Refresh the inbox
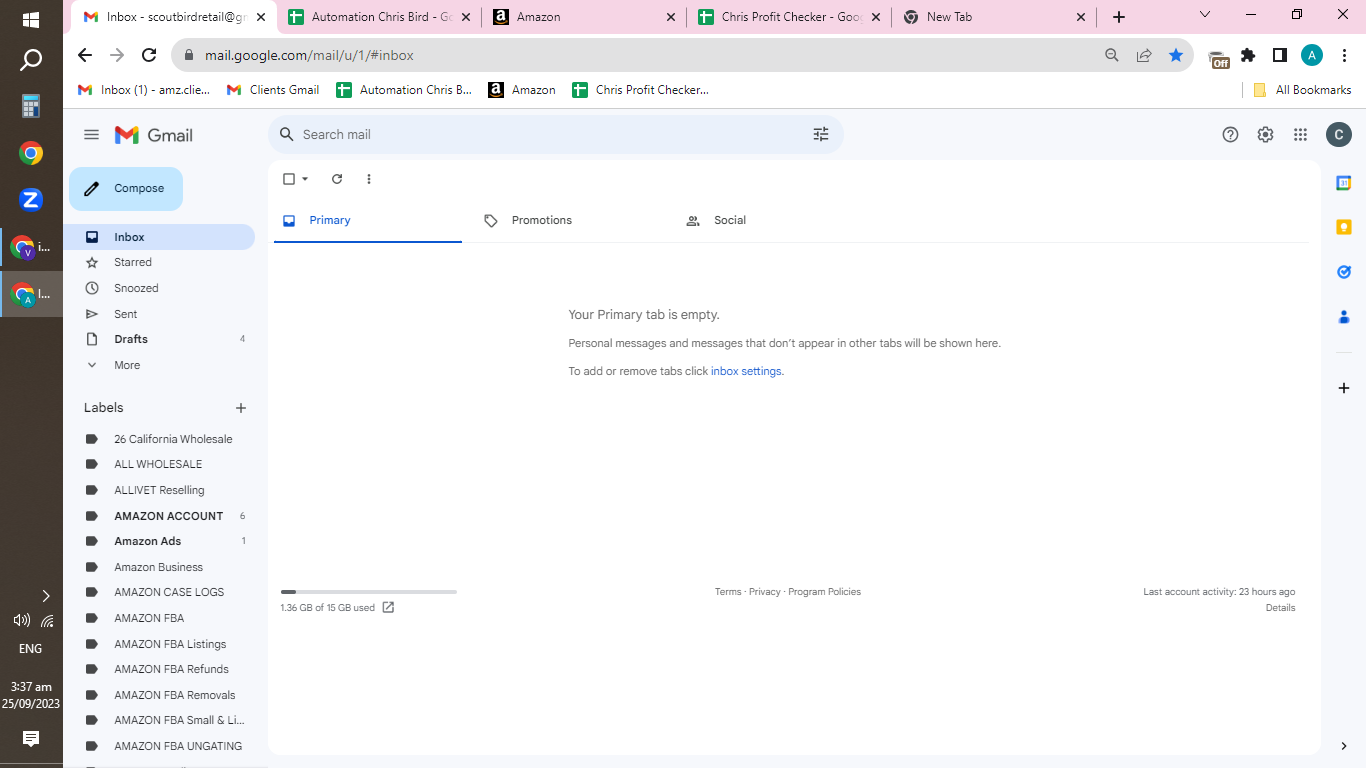This screenshot has height=768, width=1366. [337, 179]
